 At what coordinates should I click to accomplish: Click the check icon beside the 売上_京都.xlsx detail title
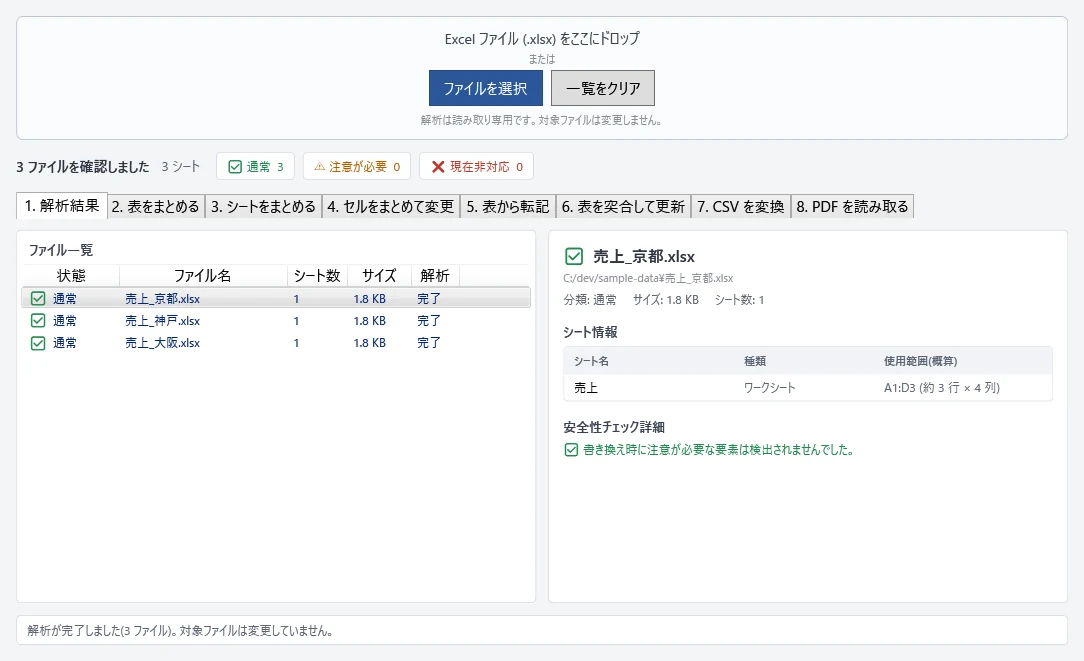(574, 257)
